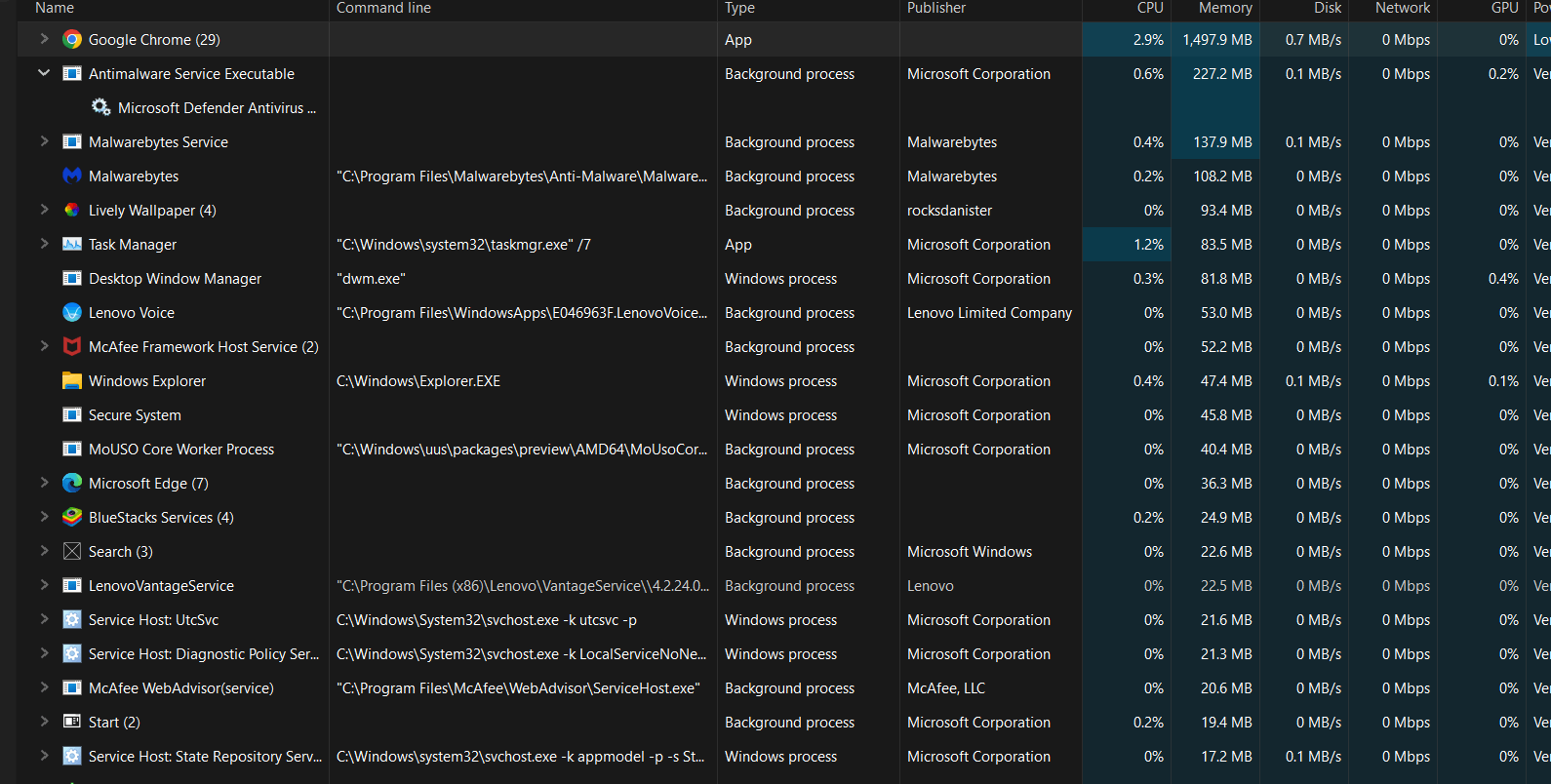1551x784 pixels.
Task: Click the Search process icon
Action: (x=72, y=551)
